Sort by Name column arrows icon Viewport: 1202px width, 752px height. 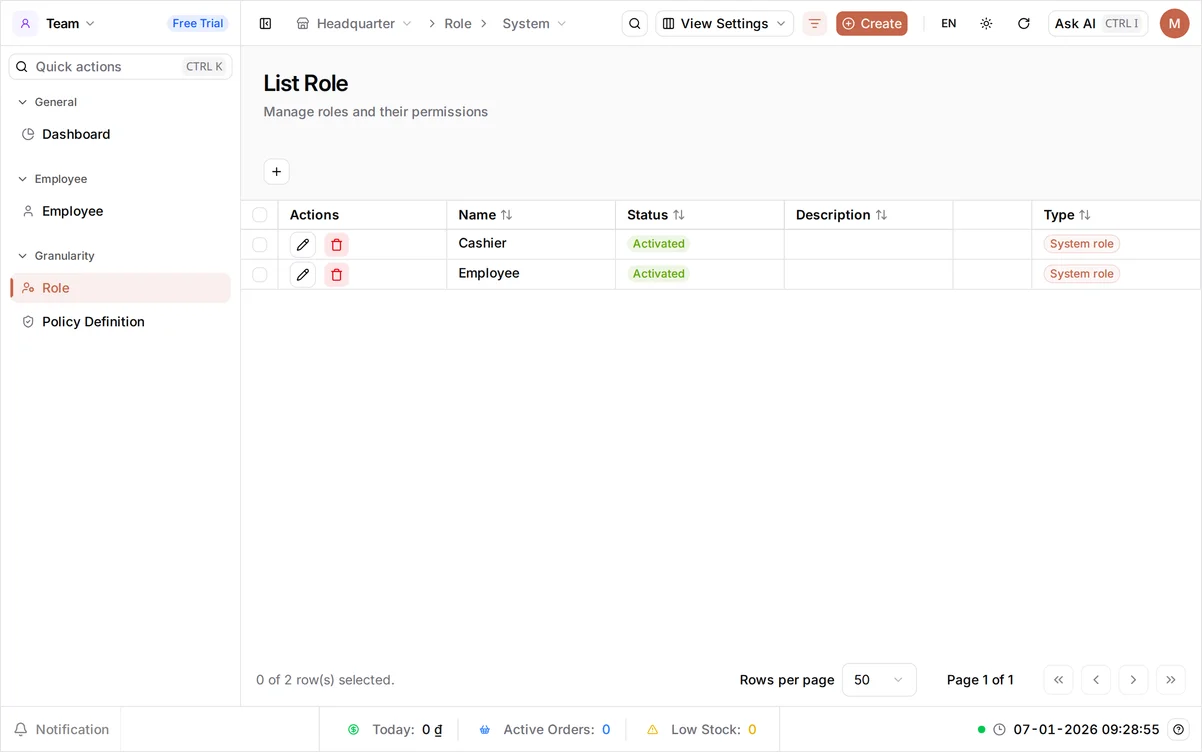(x=507, y=215)
